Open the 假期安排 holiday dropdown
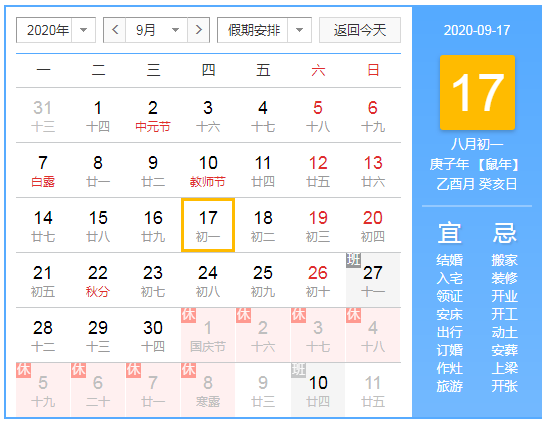Viewport: 547px width, 423px height. click(x=264, y=30)
